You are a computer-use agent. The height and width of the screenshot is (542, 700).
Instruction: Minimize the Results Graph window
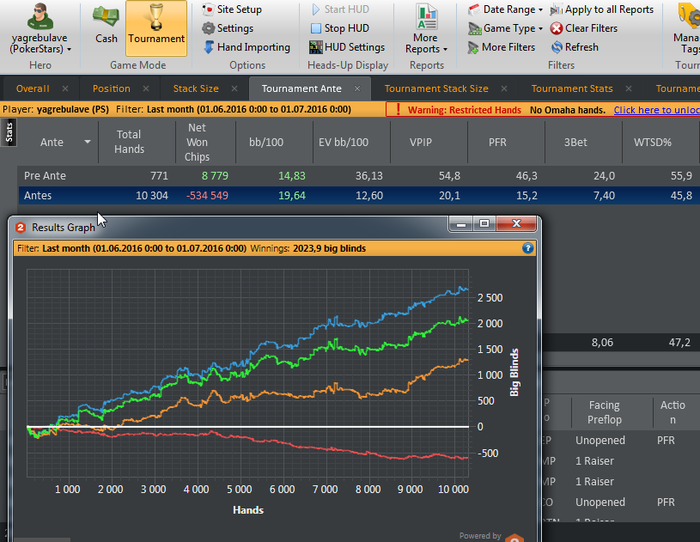click(x=461, y=224)
